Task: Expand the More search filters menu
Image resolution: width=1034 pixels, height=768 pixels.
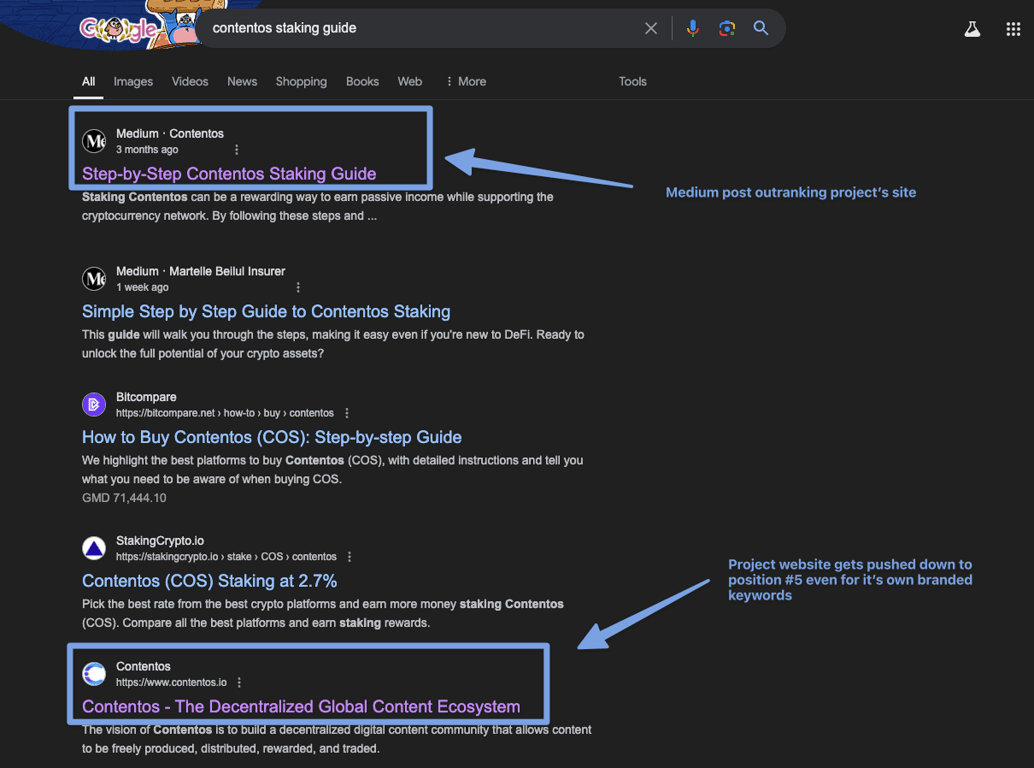Action: click(466, 82)
